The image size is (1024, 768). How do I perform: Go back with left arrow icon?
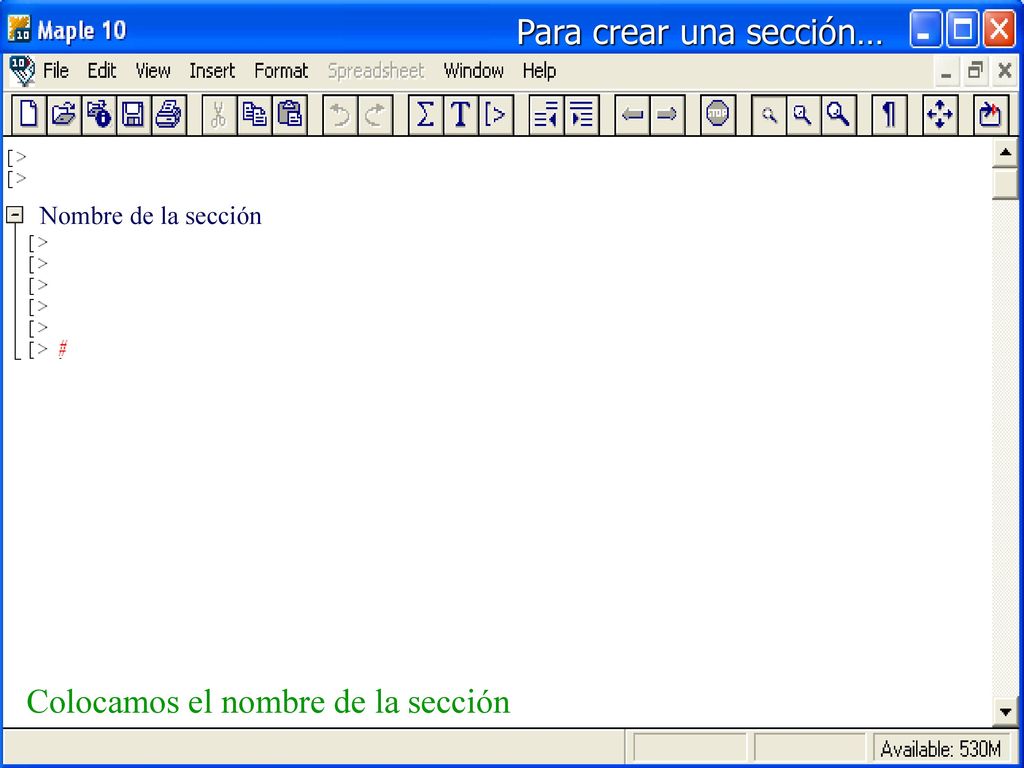coord(632,115)
